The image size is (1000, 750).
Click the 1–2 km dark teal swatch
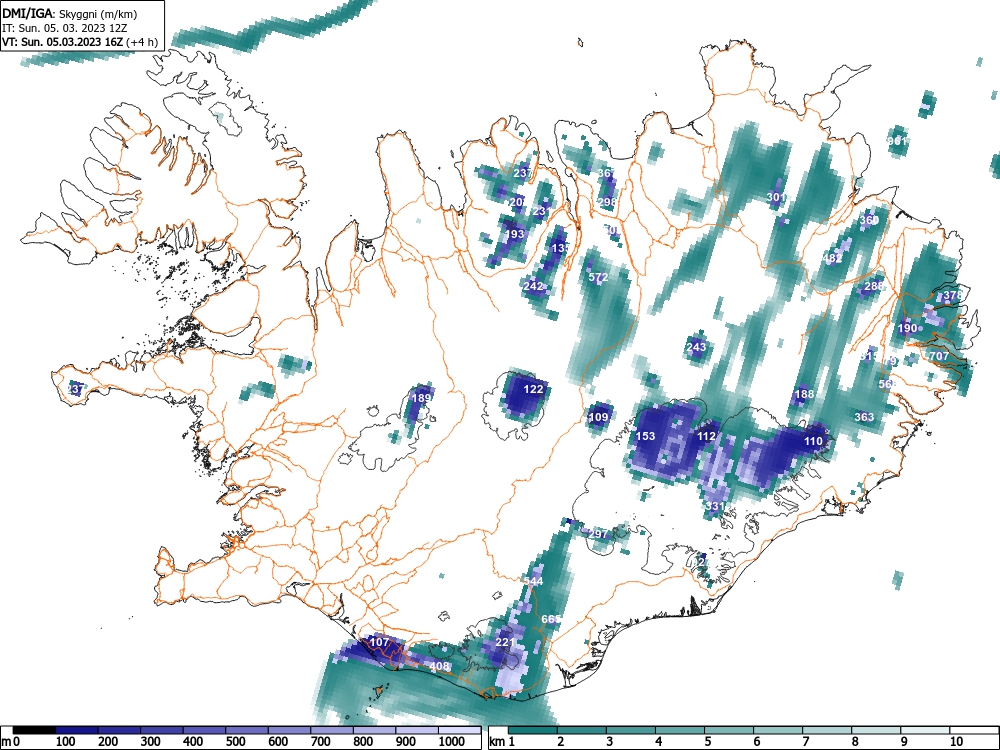tap(533, 730)
